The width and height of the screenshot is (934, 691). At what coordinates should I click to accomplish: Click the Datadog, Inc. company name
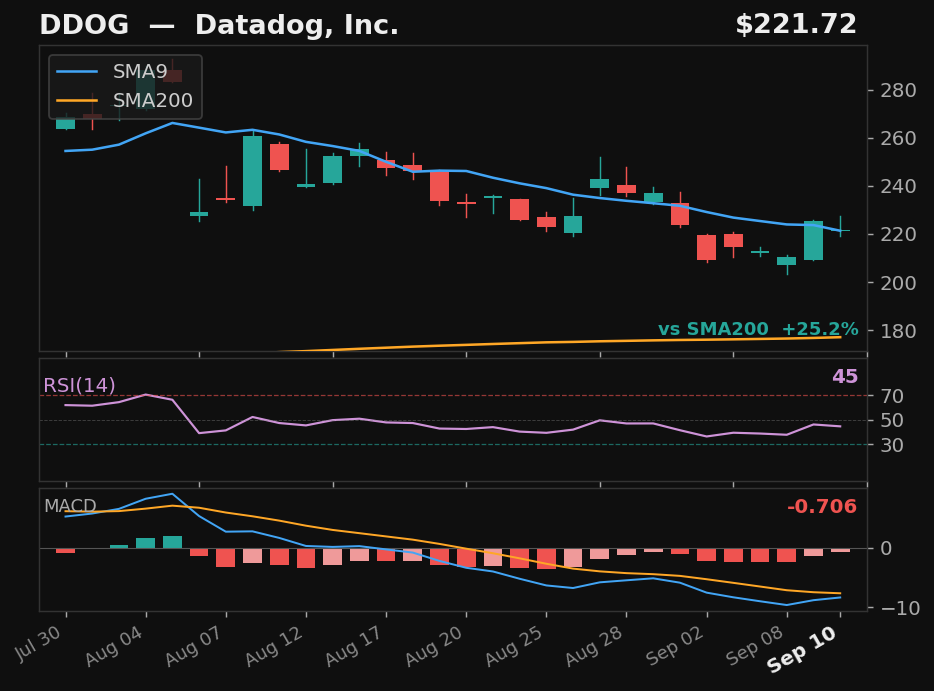coord(297,26)
